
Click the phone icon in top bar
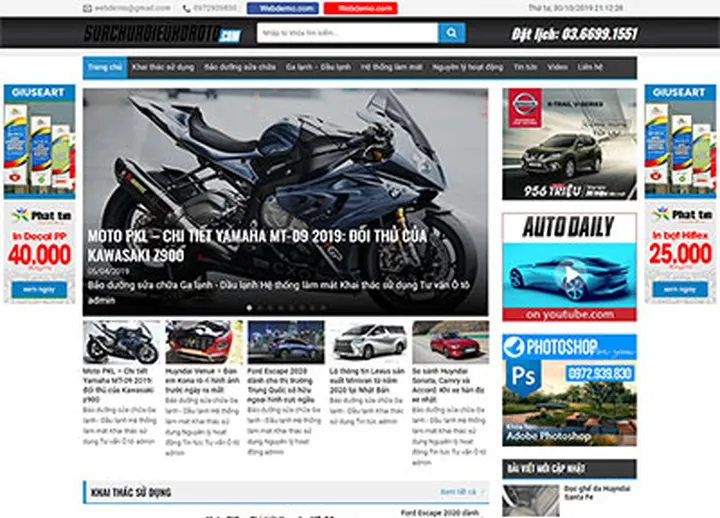click(x=186, y=8)
